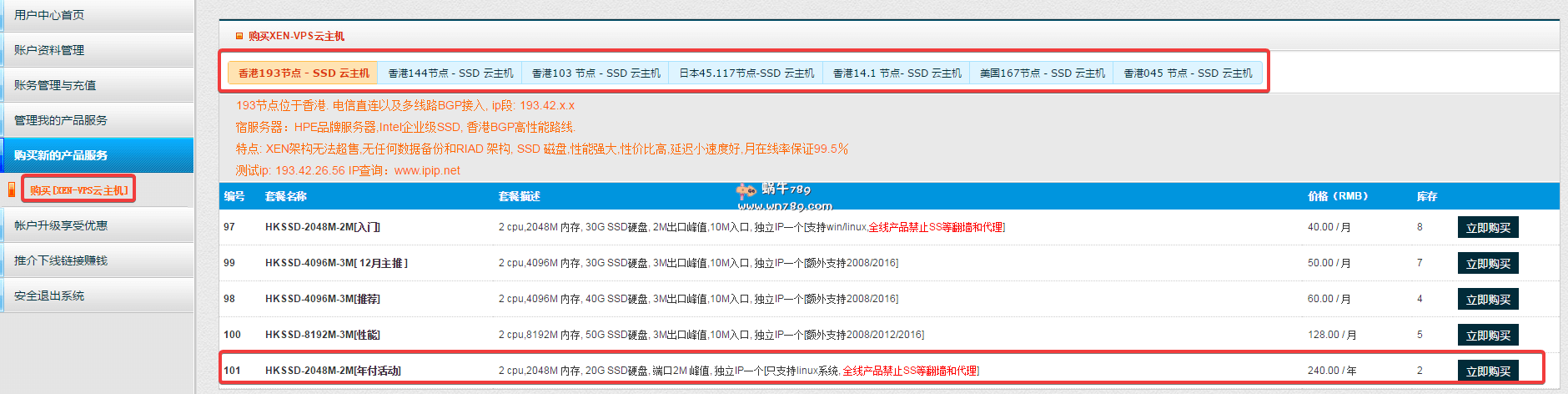The image size is (1568, 394).
Task: Select 管理我的产品服务 in the sidebar
Action: (x=61, y=120)
